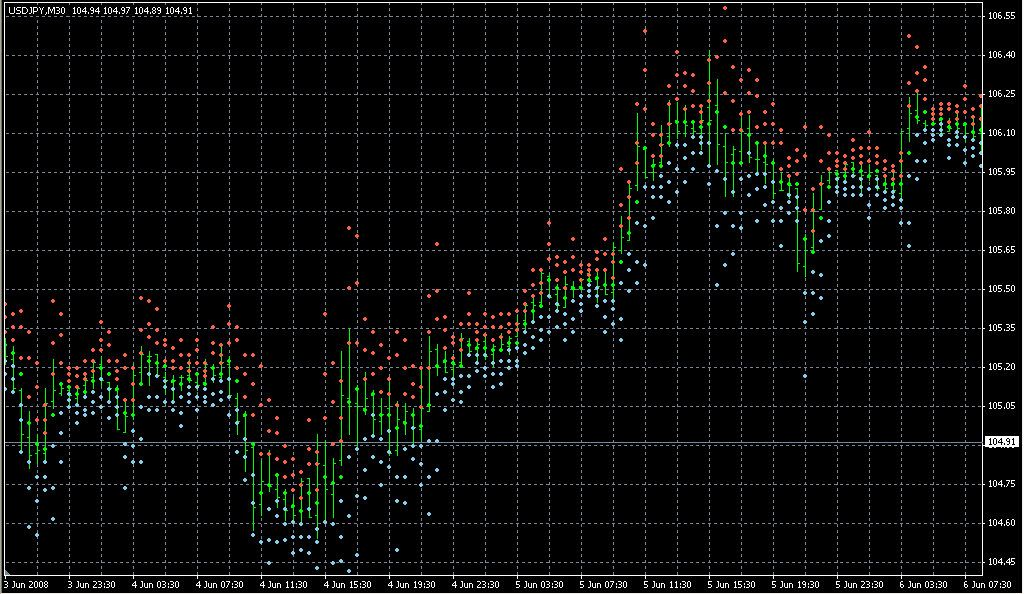Viewport: 1024px width, 594px height.
Task: Click the 4 Jun 19:30 time label
Action: pos(411,585)
